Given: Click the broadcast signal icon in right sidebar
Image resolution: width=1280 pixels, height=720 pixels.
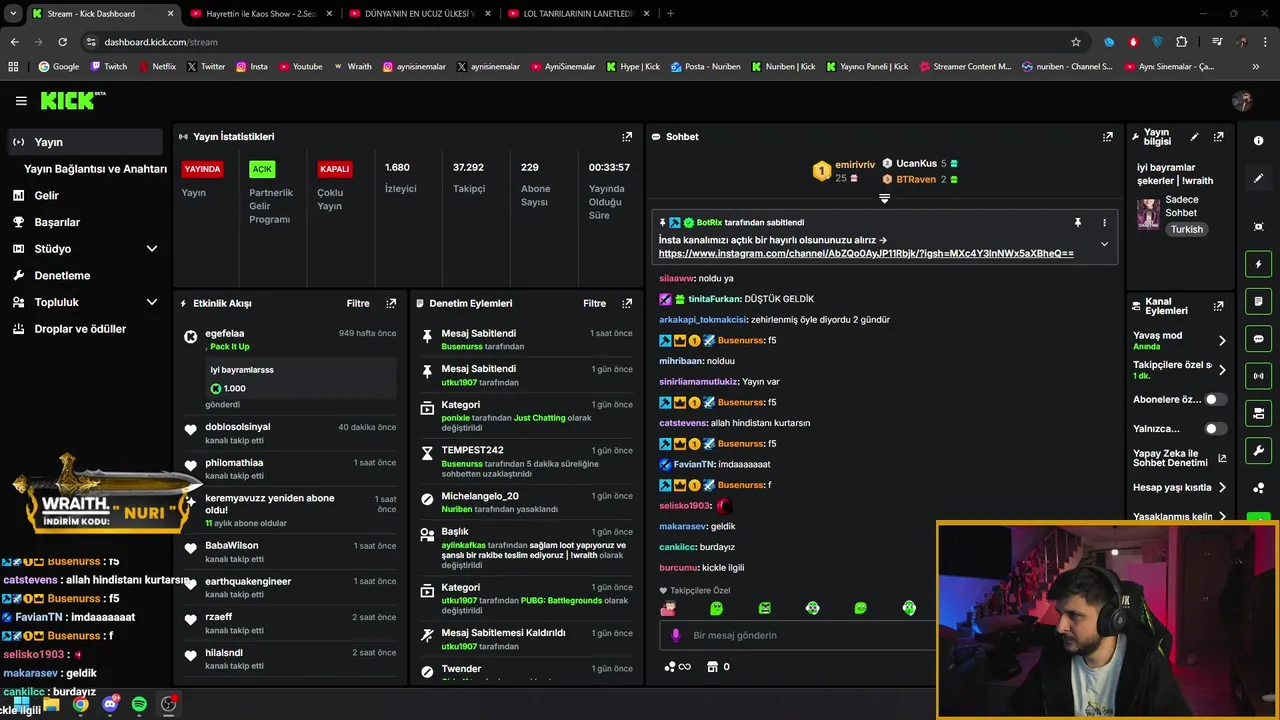Looking at the screenshot, I should click(x=1258, y=376).
